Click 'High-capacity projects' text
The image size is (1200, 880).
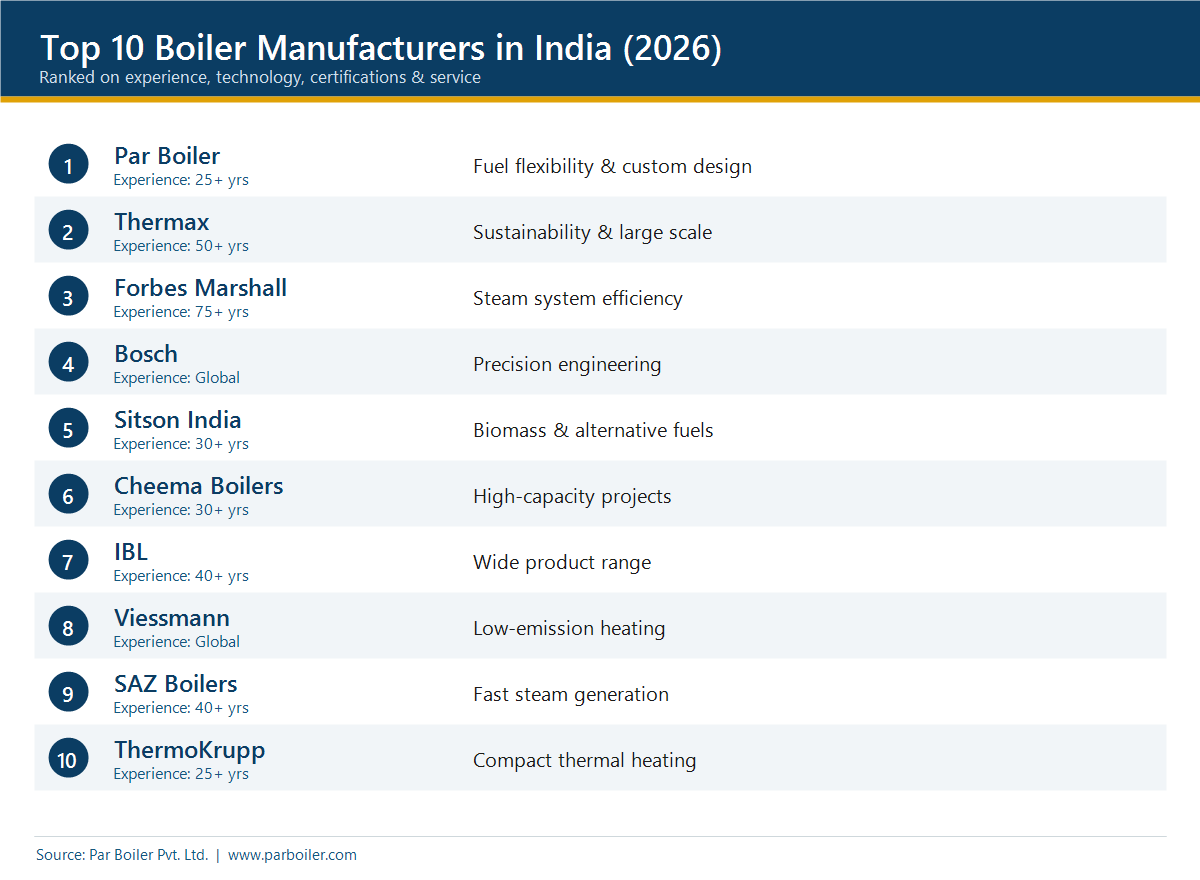tap(572, 496)
